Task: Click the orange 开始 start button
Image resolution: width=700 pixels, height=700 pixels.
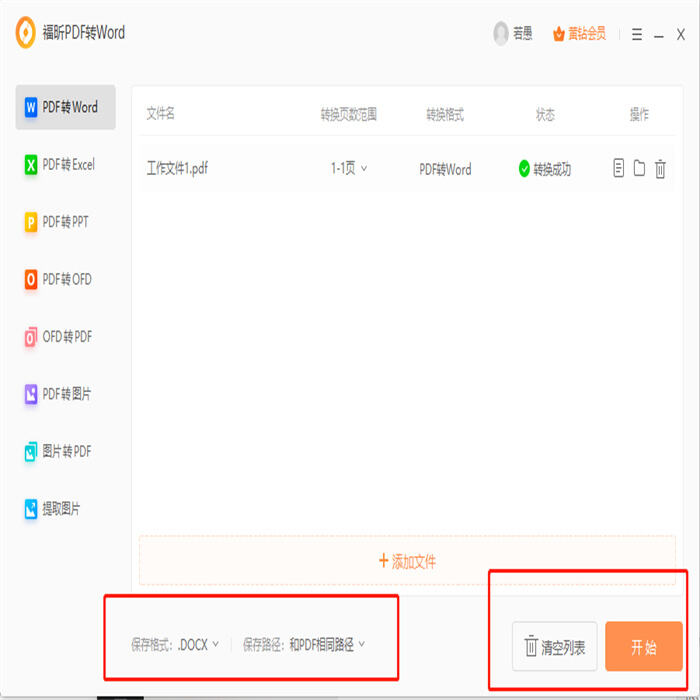Action: click(644, 646)
